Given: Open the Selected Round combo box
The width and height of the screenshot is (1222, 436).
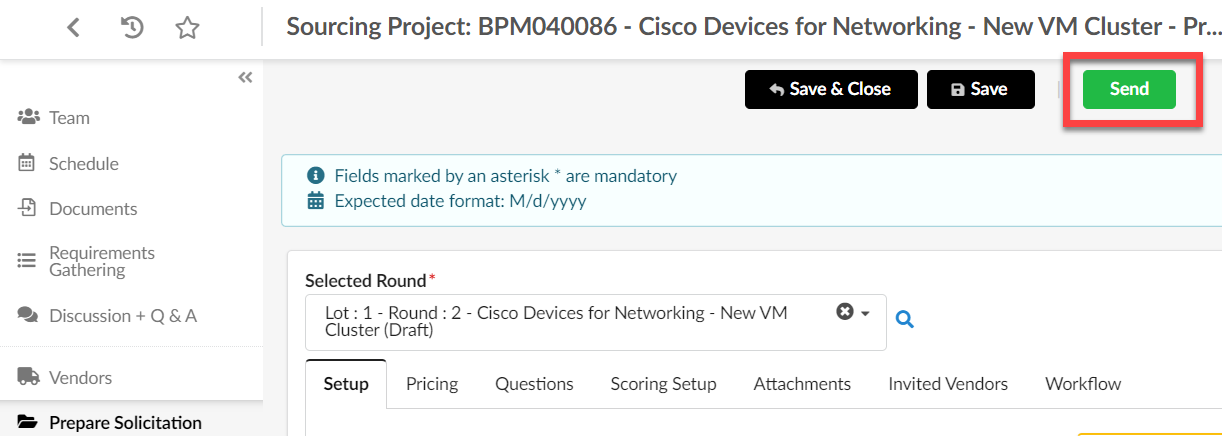Looking at the screenshot, I should (596, 322).
